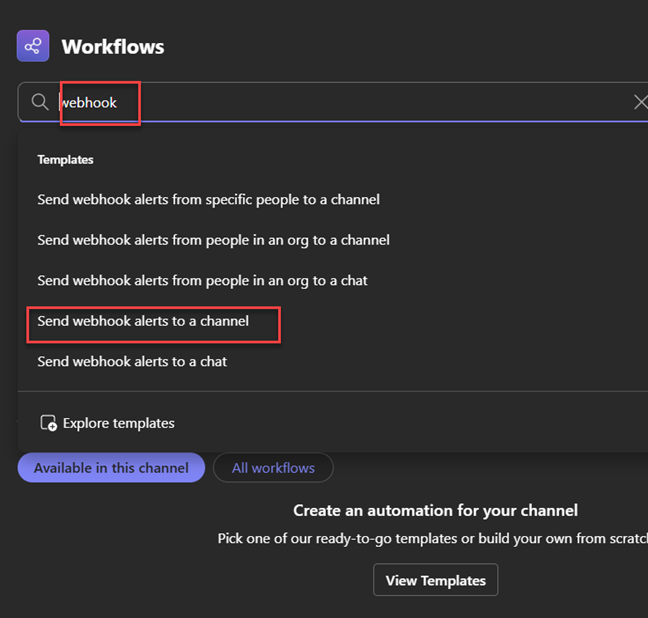Click into the webhook search field

point(350,102)
